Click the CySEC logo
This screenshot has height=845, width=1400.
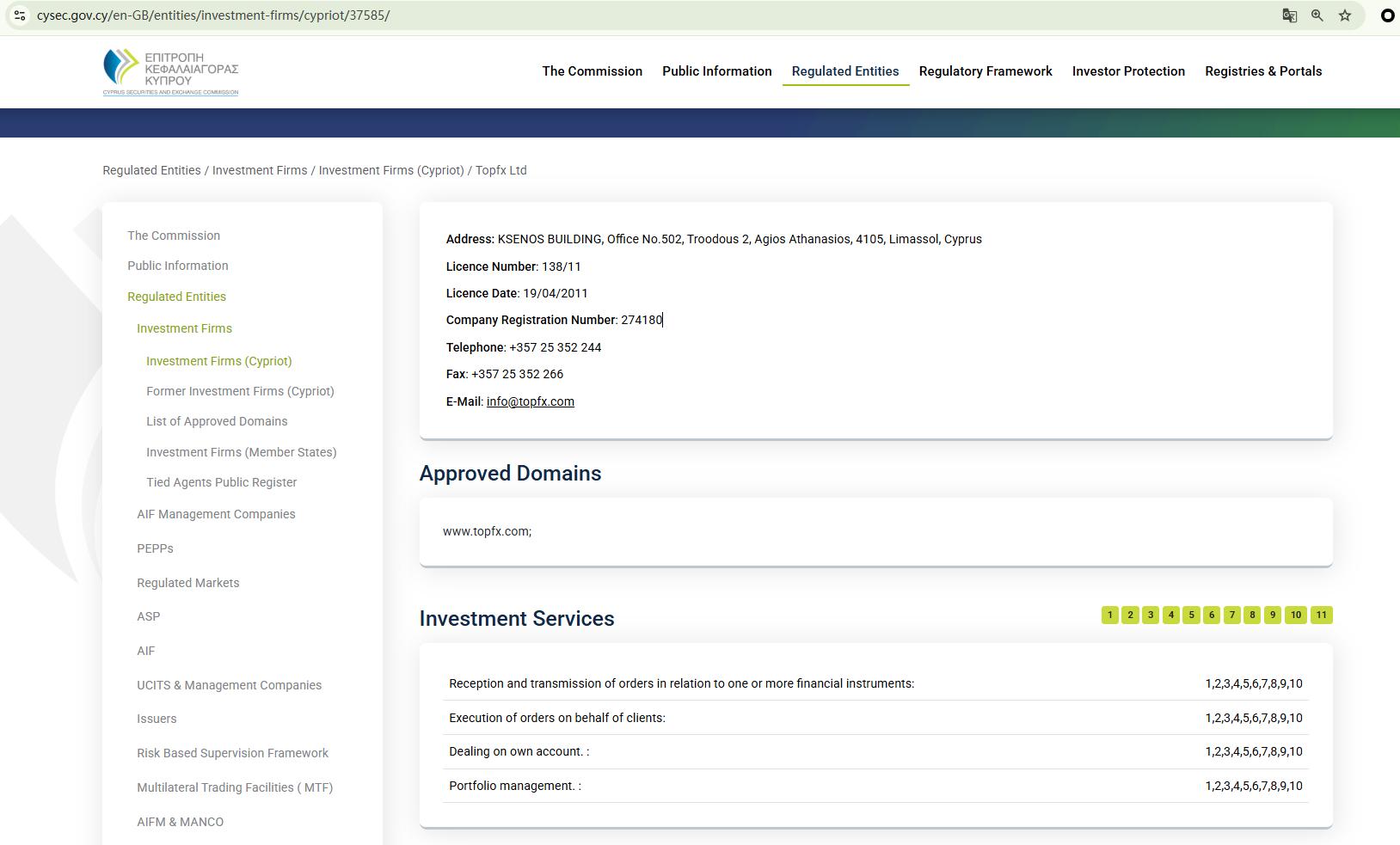170,71
